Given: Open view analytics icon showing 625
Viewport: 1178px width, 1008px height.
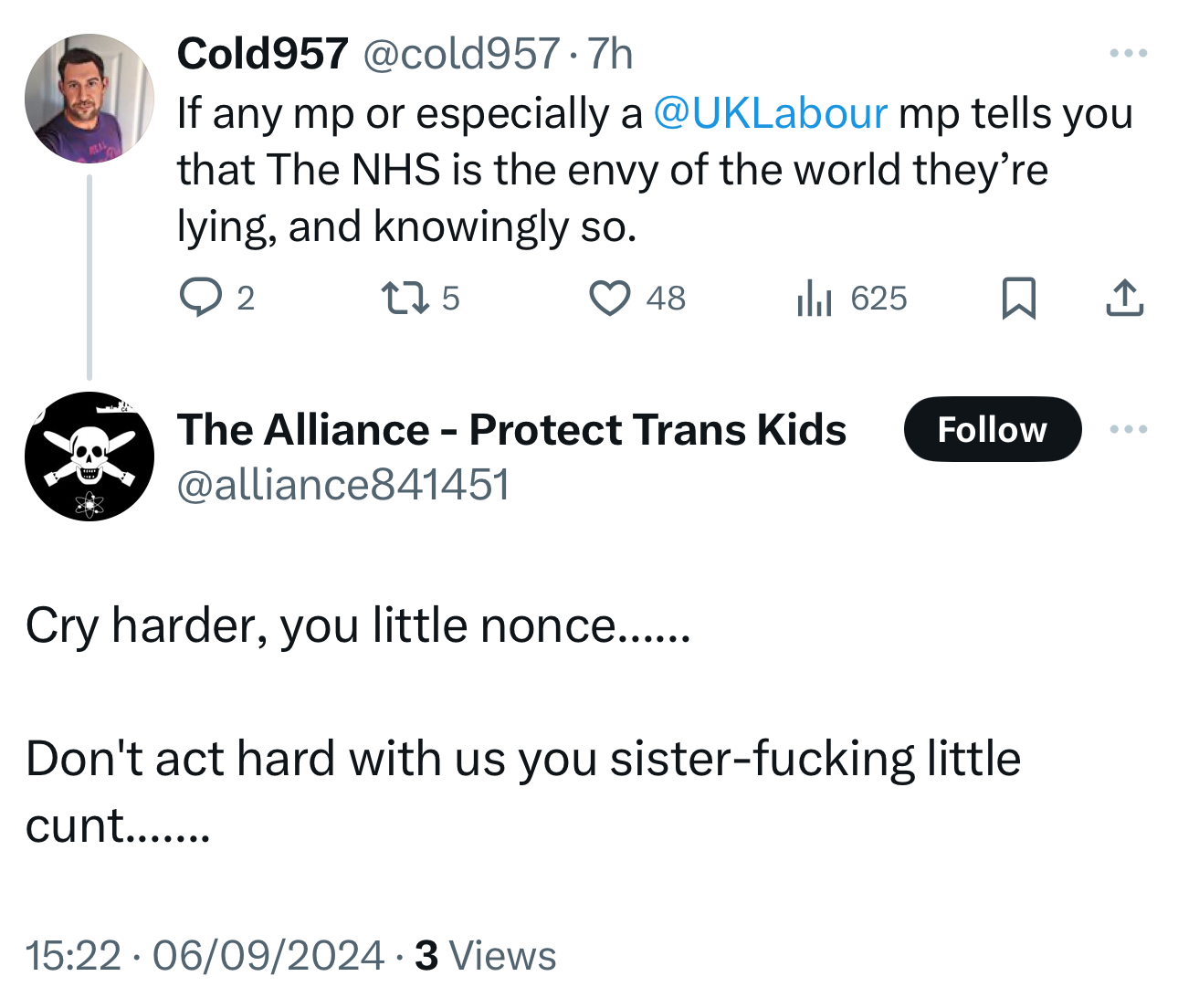Looking at the screenshot, I should point(814,298).
